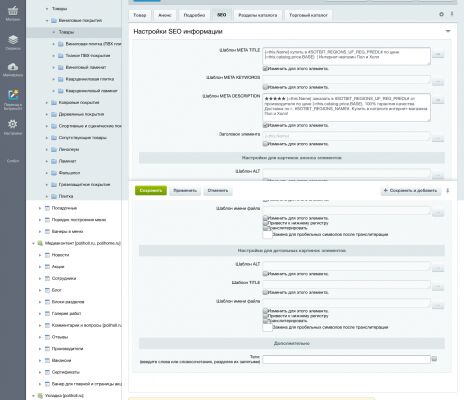Click into the Шаблон META DESCRIPTION text area

pos(346,108)
